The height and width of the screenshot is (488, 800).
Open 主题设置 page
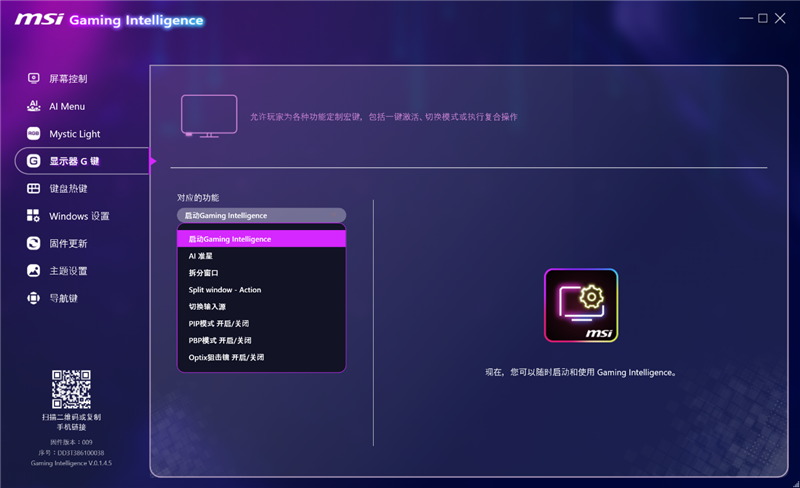[x=68, y=271]
